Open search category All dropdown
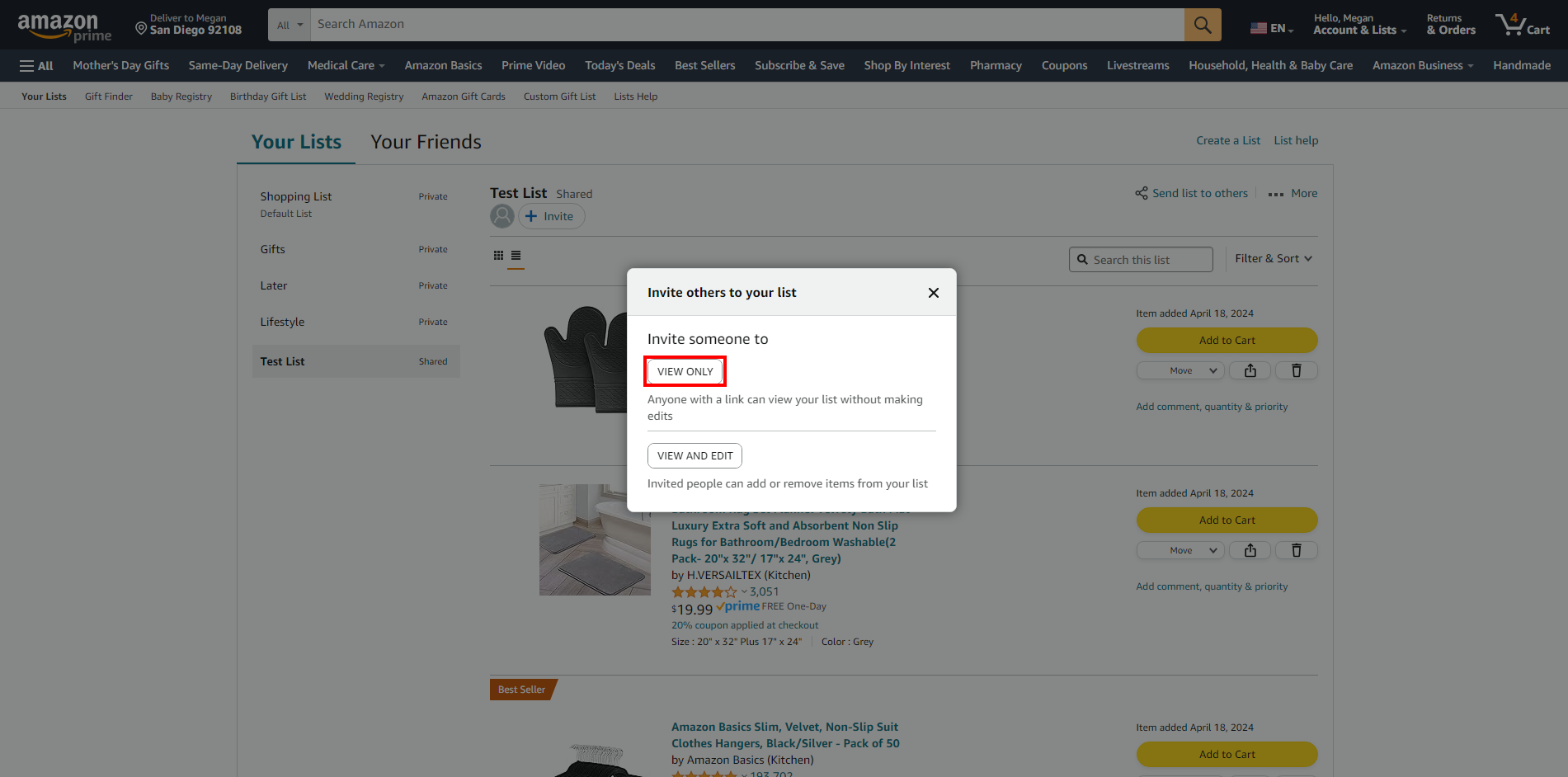This screenshot has width=1568, height=777. point(290,25)
